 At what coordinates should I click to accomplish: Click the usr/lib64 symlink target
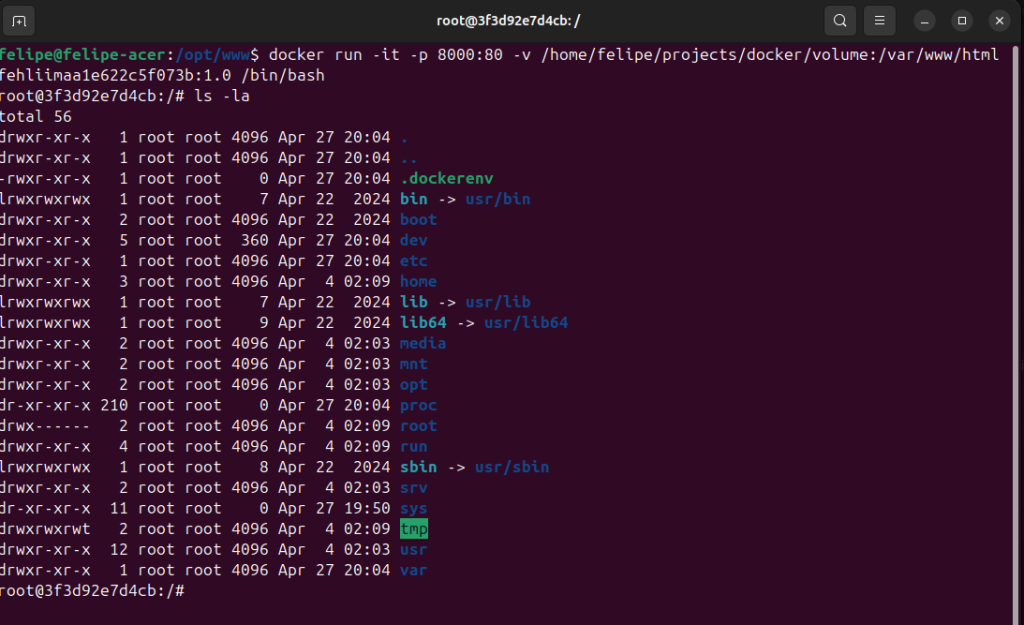(524, 323)
